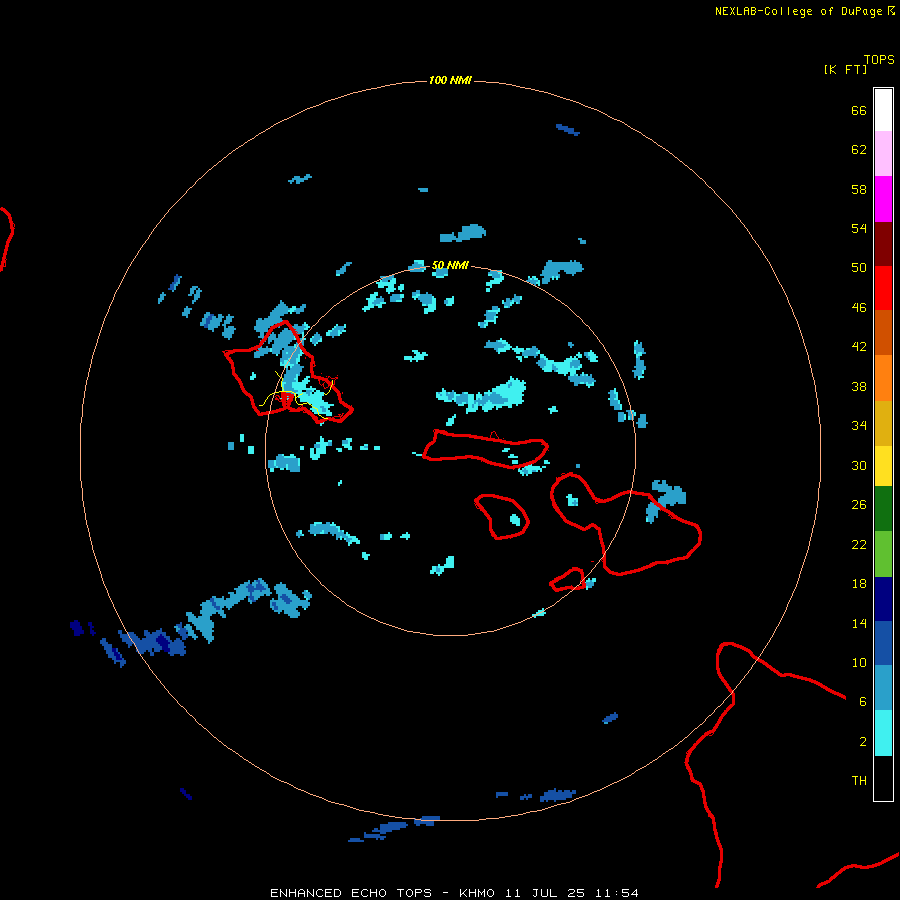Click the TOPS legend title
The height and width of the screenshot is (900, 900).
pyautogui.click(x=879, y=59)
